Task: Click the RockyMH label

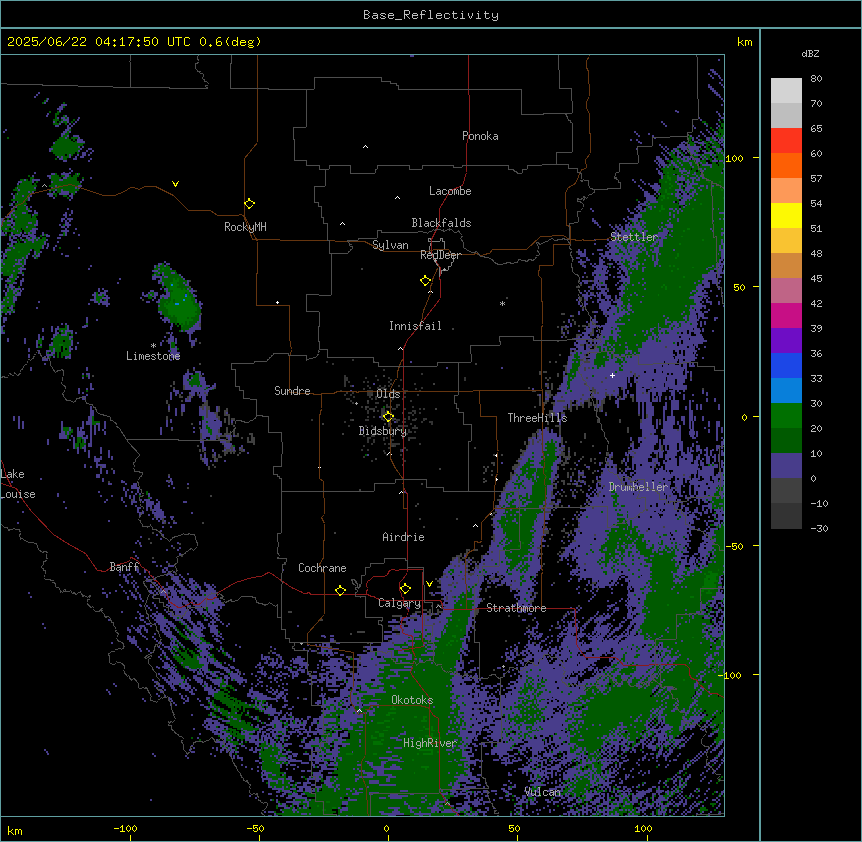Action: point(245,227)
